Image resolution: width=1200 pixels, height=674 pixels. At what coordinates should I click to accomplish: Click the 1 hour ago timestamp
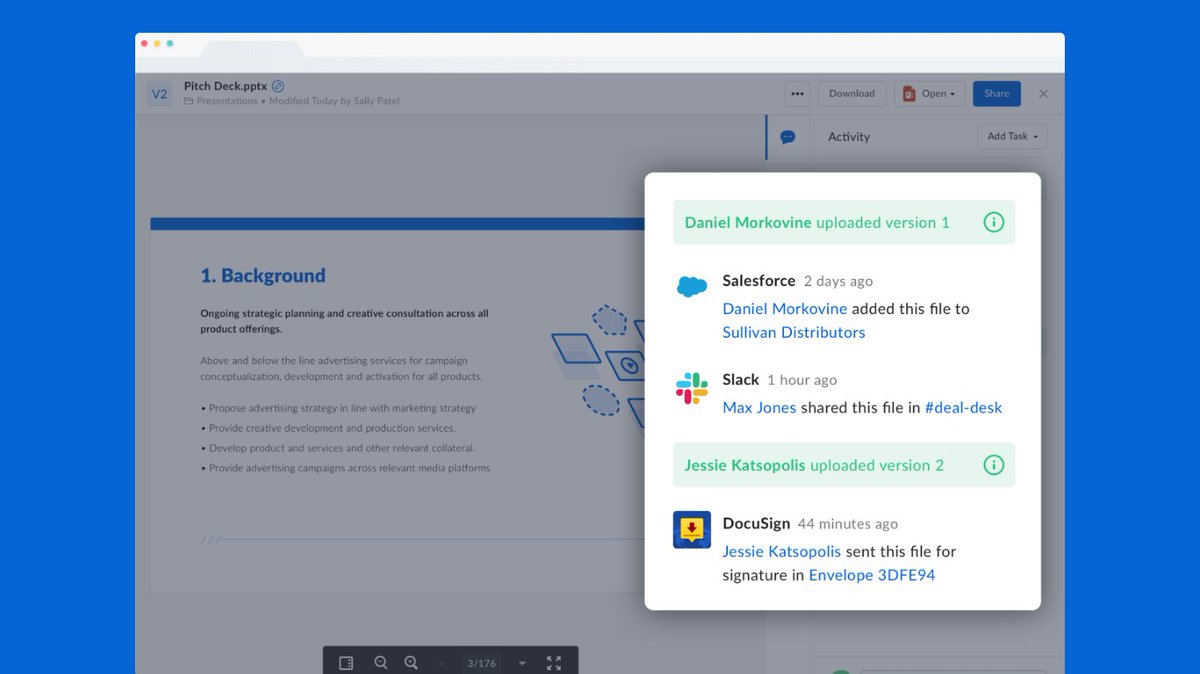[x=802, y=380]
